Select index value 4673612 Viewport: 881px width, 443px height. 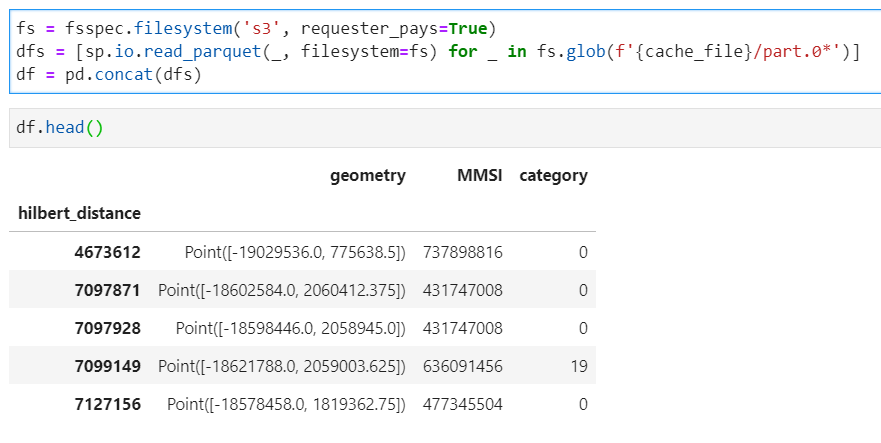click(107, 252)
